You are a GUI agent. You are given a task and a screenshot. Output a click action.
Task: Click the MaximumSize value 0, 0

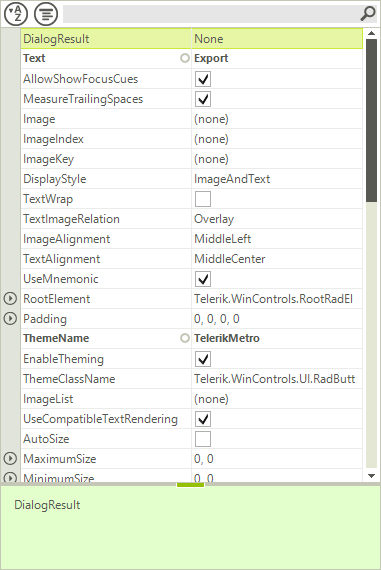click(x=204, y=459)
